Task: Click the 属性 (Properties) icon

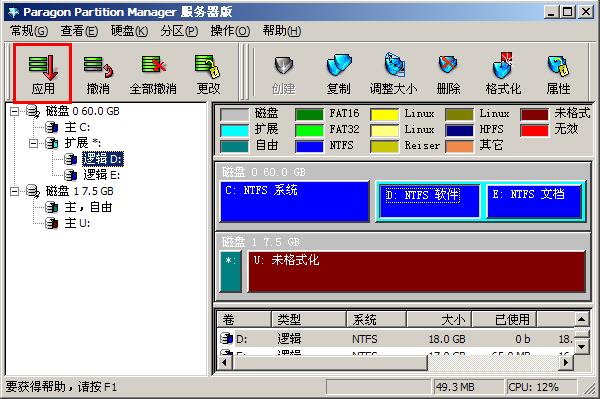Action: [558, 66]
